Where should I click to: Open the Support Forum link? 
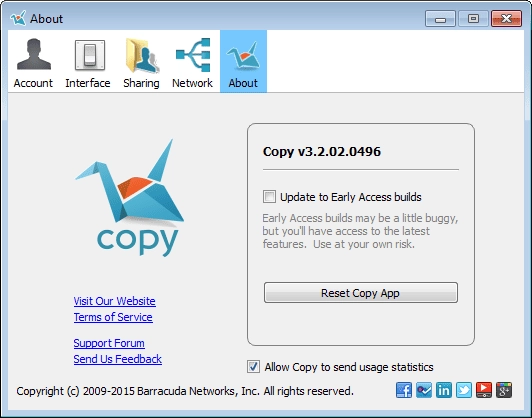pos(109,343)
